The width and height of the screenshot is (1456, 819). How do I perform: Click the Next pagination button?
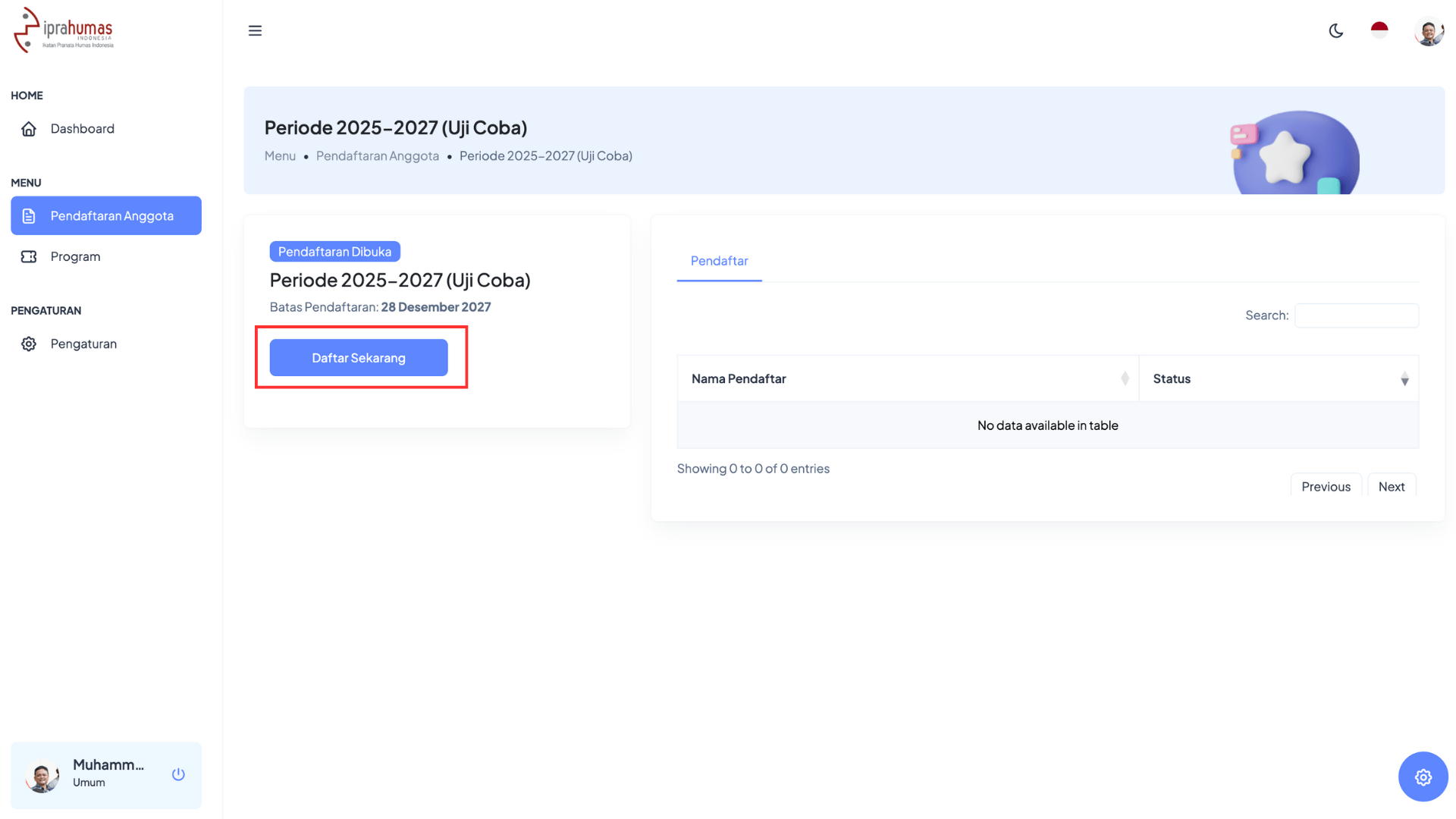coord(1391,487)
